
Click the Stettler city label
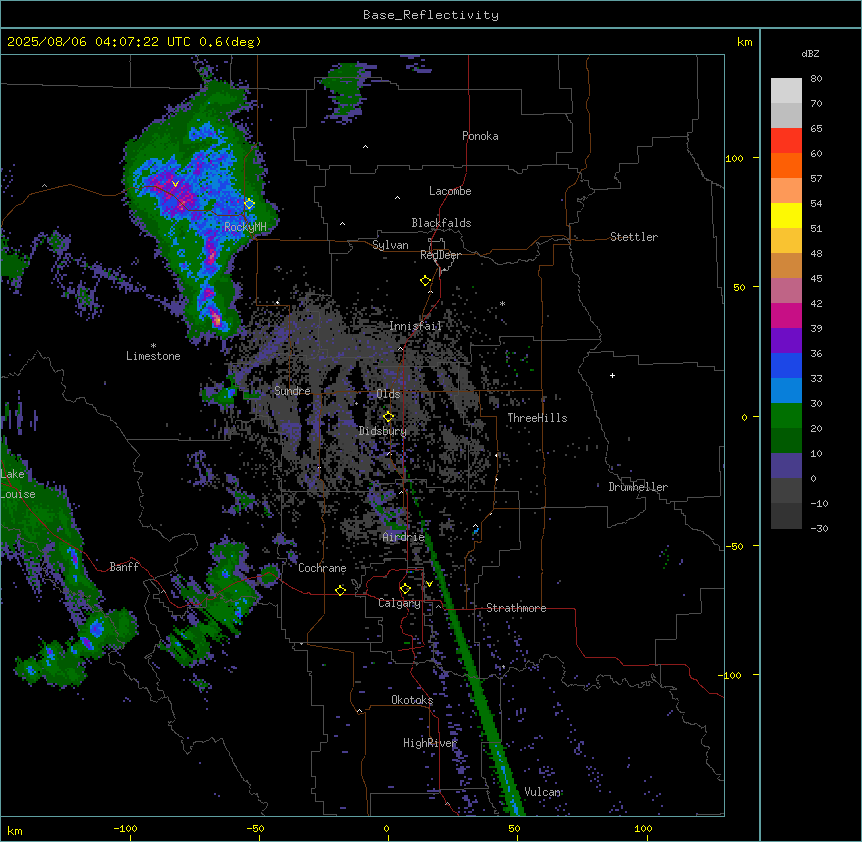click(634, 237)
